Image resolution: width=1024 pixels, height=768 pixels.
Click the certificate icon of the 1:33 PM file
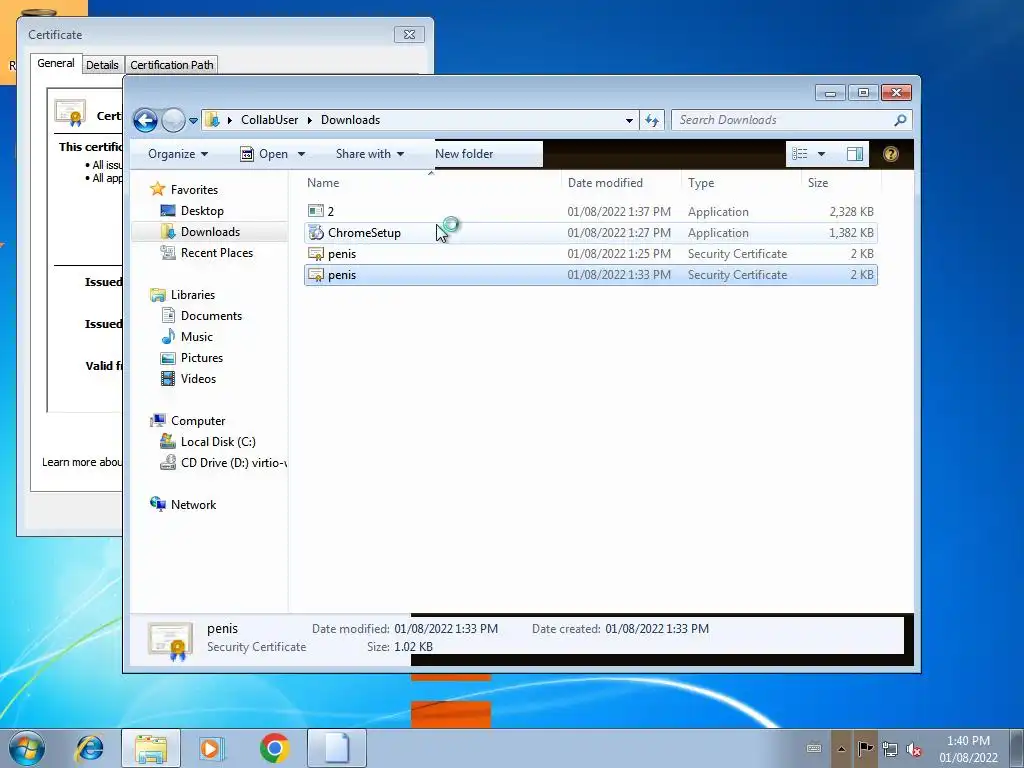(316, 275)
